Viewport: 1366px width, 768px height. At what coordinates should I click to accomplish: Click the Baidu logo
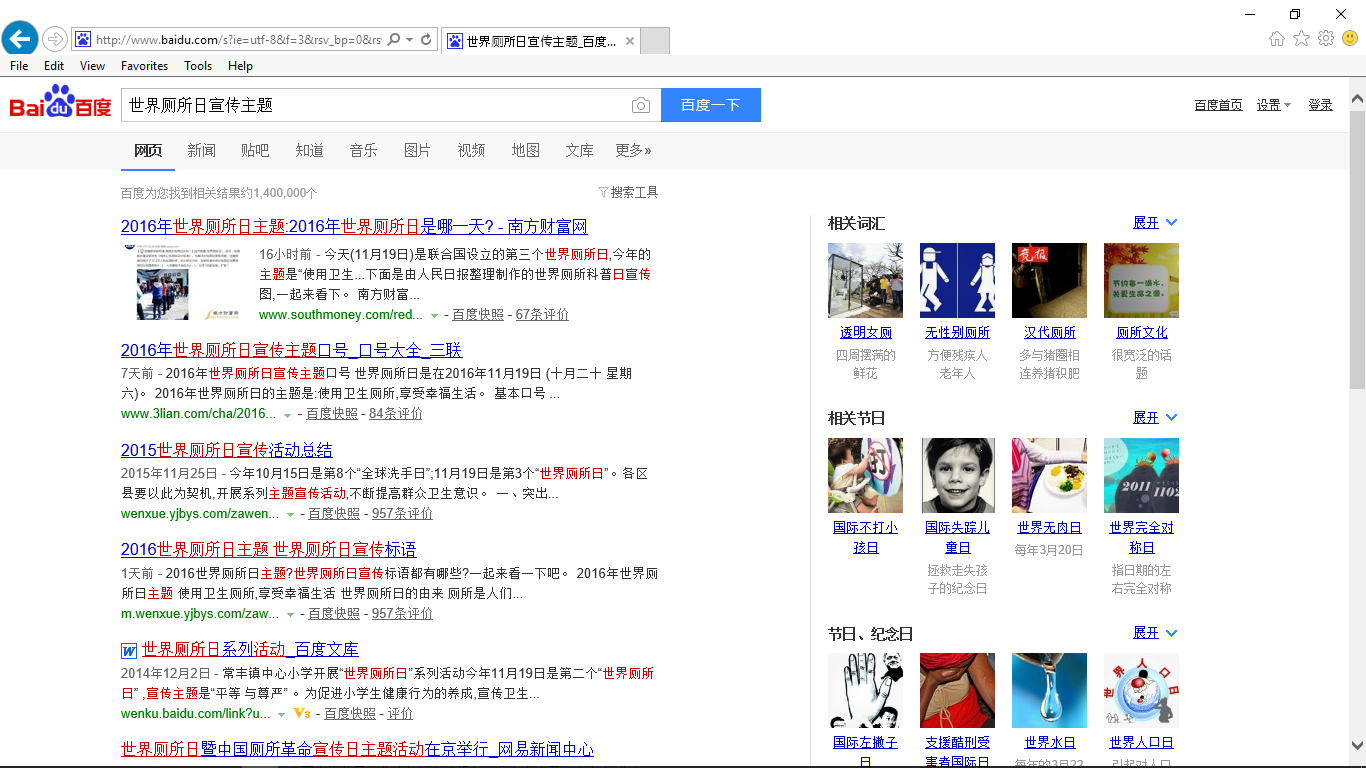[x=60, y=103]
